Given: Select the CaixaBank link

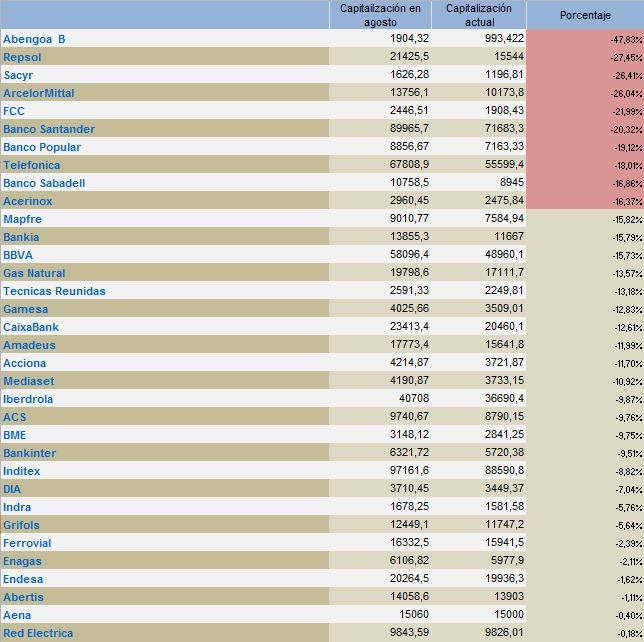Looking at the screenshot, I should (x=31, y=327).
